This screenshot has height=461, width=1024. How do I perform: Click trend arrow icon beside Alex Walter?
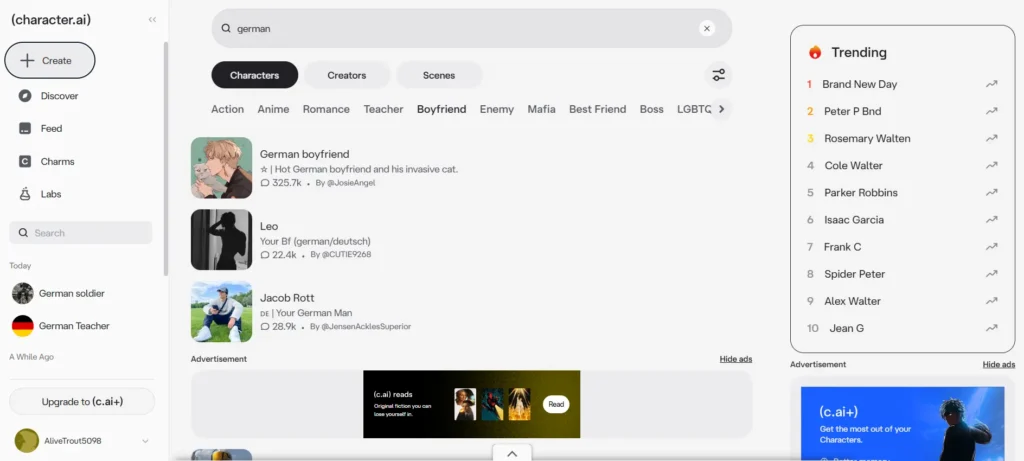coord(992,301)
